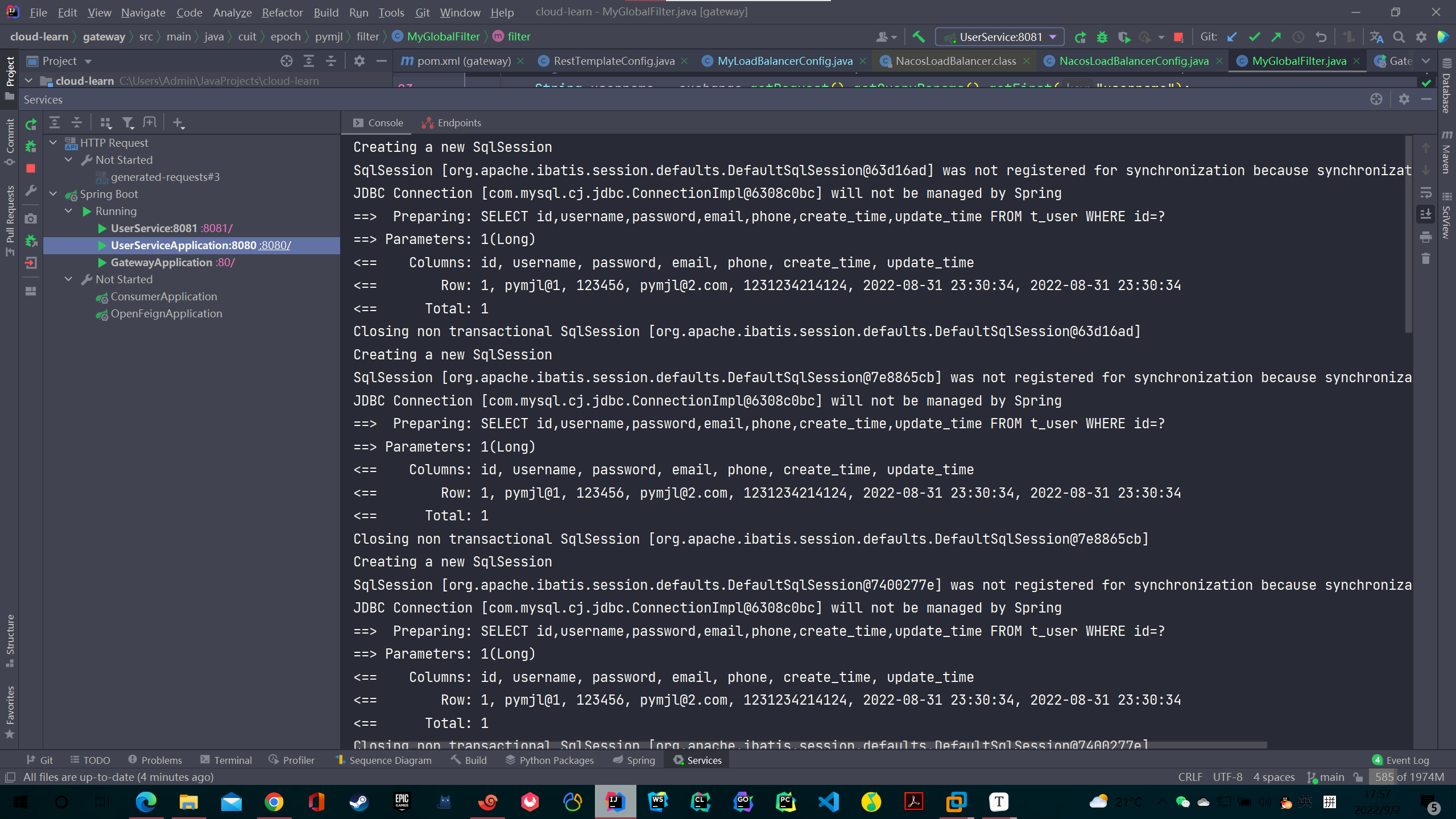This screenshot has width=1456, height=819.
Task: Open NacosLoadBalancerConfig.java editor tab
Action: (1133, 61)
